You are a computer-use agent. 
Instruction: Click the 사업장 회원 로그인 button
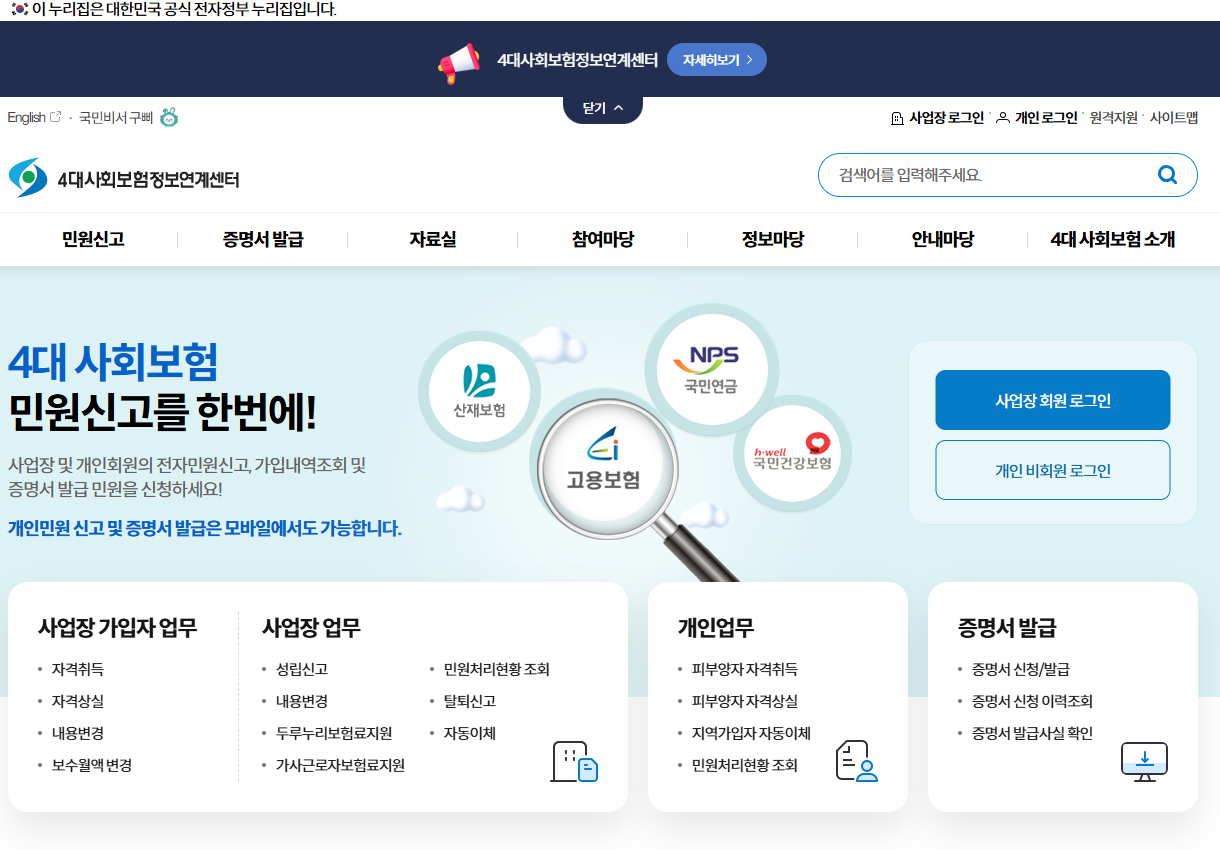point(1052,398)
